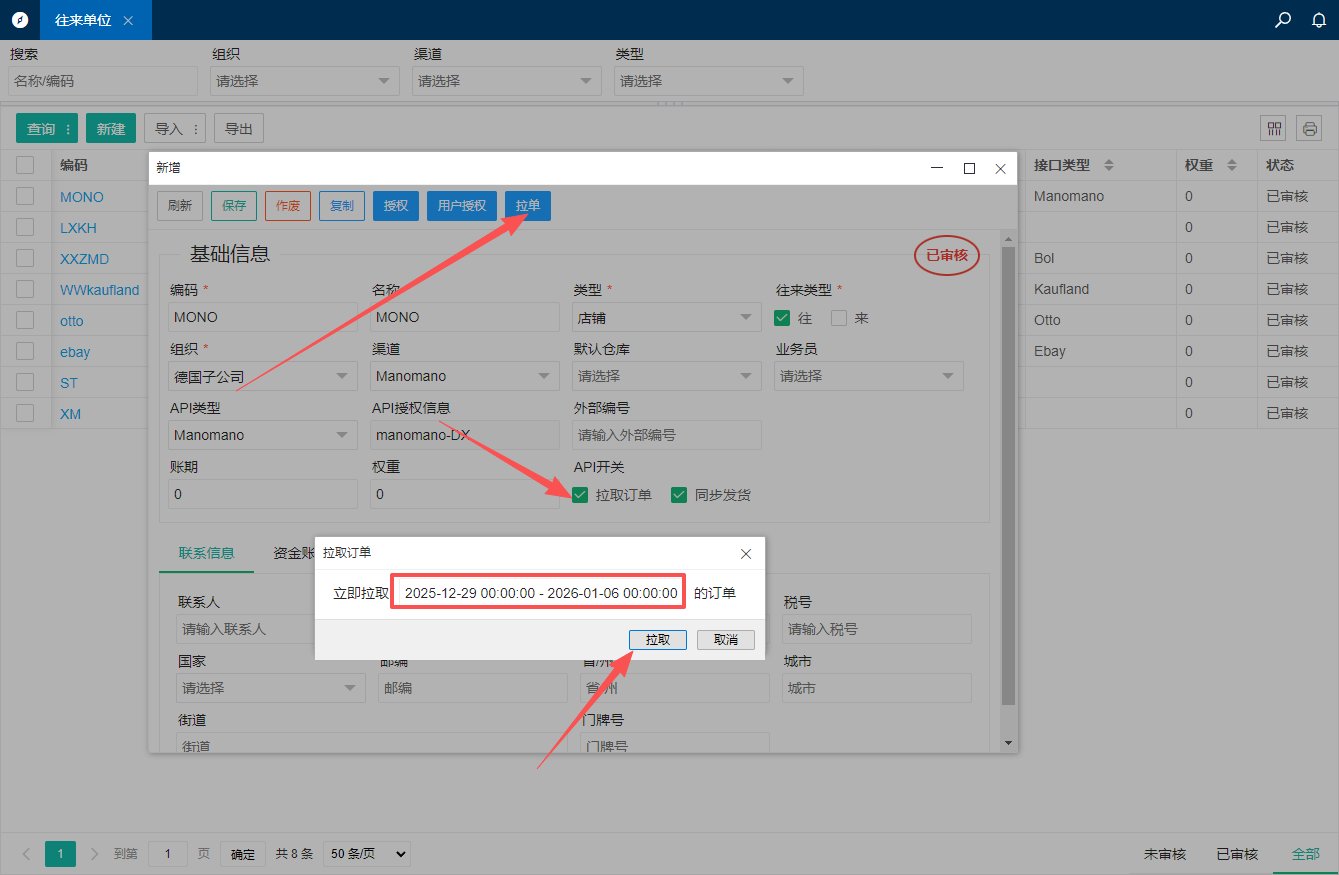
Task: Click the search magnifier icon in header
Action: click(1283, 20)
